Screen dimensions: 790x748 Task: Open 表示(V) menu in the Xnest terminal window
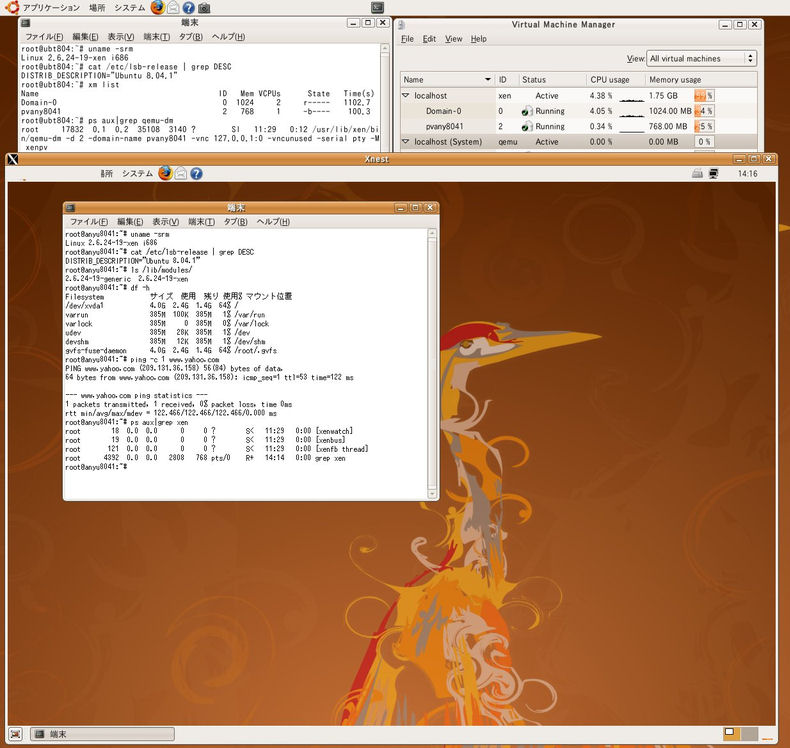[x=166, y=222]
